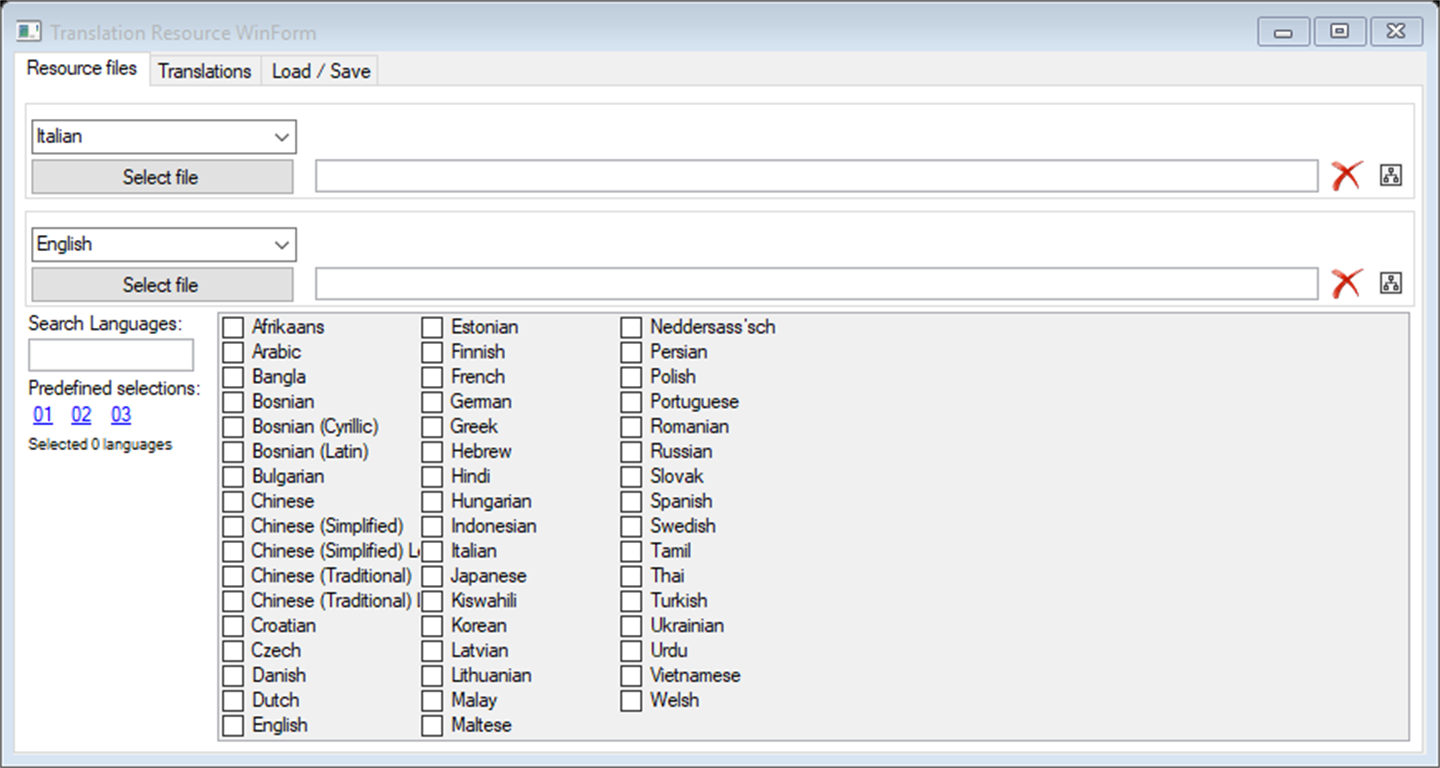Check the Afrikaans language checkbox
This screenshot has height=768, width=1440.
(x=233, y=327)
